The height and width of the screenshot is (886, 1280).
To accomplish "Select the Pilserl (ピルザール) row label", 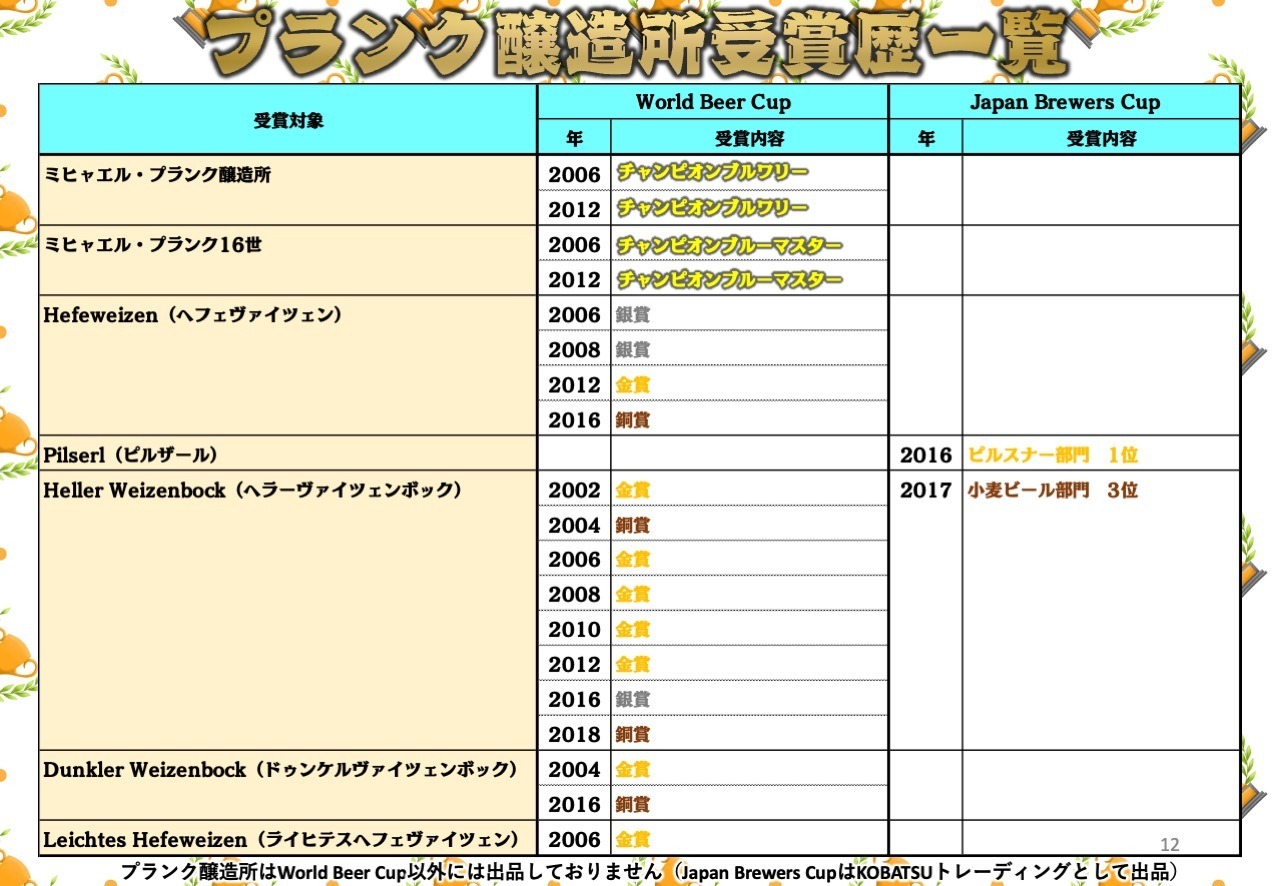I will 130,455.
